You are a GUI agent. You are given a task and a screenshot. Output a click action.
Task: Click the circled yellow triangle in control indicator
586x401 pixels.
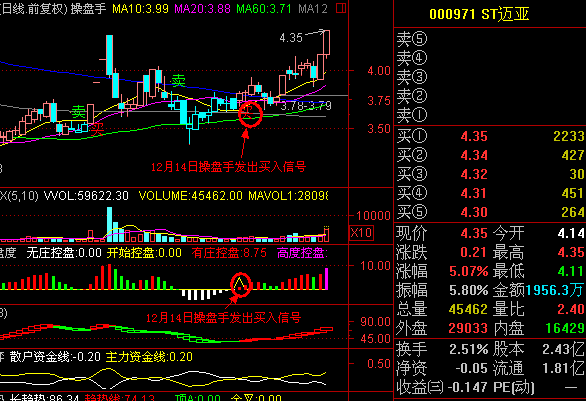(x=240, y=285)
